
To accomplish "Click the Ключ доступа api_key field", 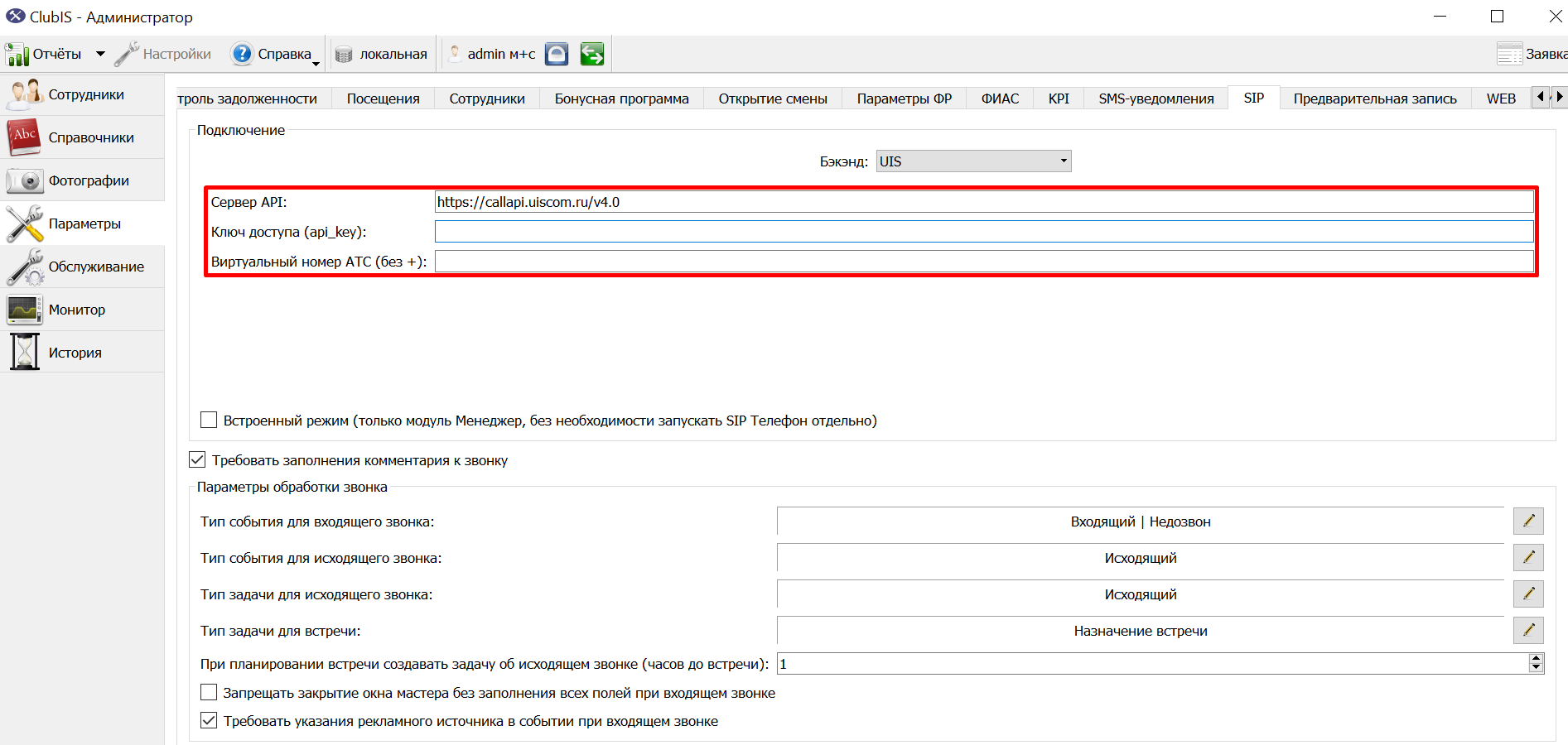I will 984,232.
